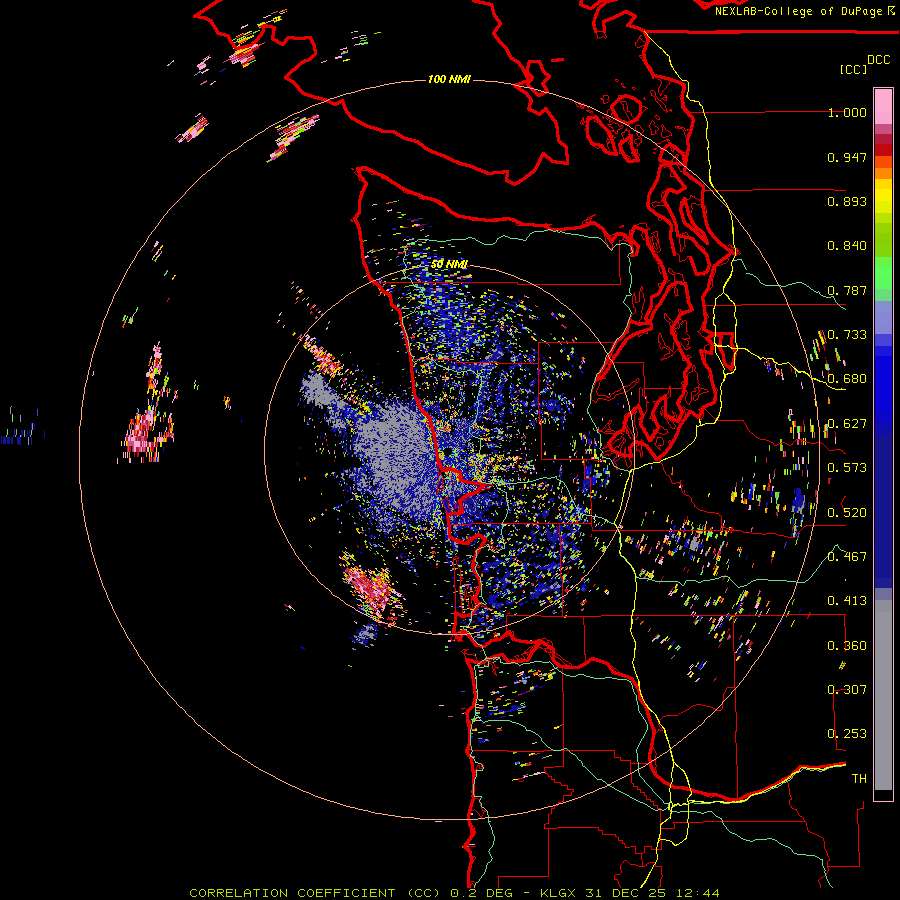Pick the periwinkle segment near 0.733

click(883, 317)
